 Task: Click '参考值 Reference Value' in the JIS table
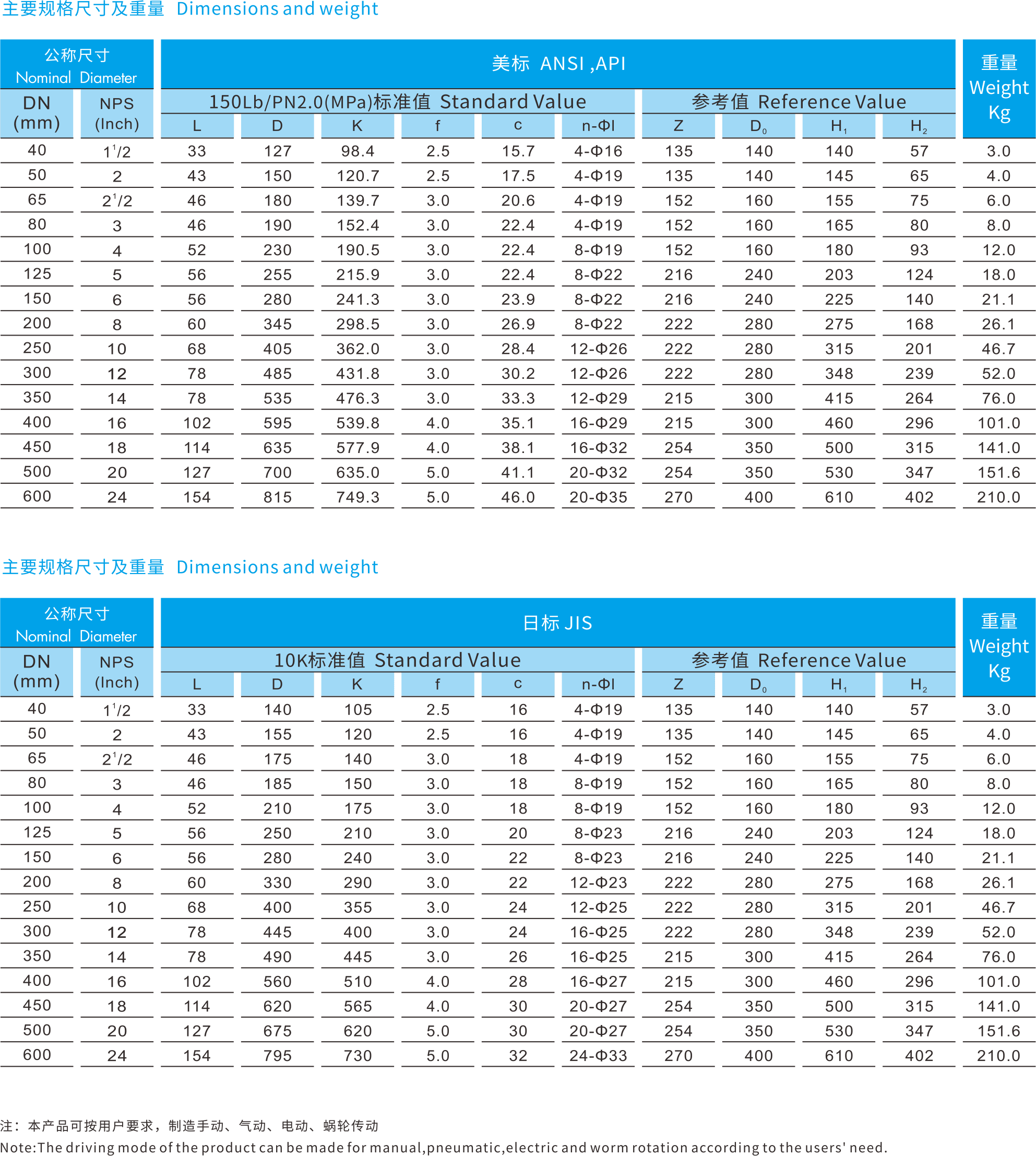[x=799, y=660]
